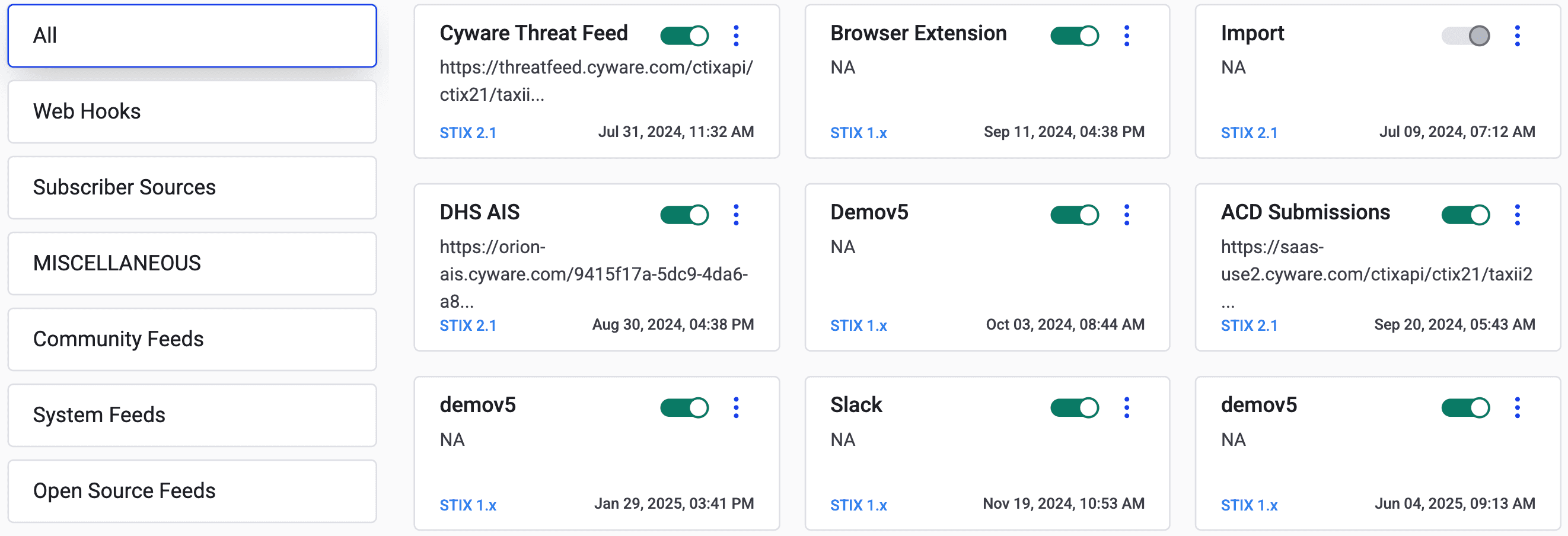Image resolution: width=1568 pixels, height=536 pixels.
Task: Click the Import card title
Action: (x=1252, y=33)
